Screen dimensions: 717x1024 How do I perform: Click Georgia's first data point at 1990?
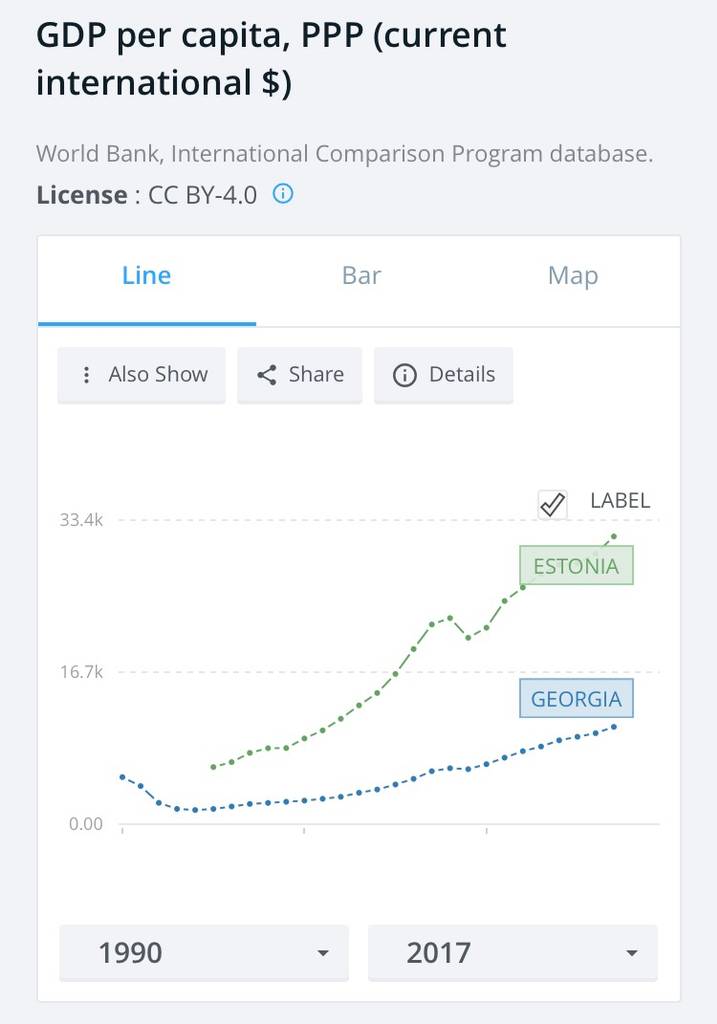tap(122, 776)
